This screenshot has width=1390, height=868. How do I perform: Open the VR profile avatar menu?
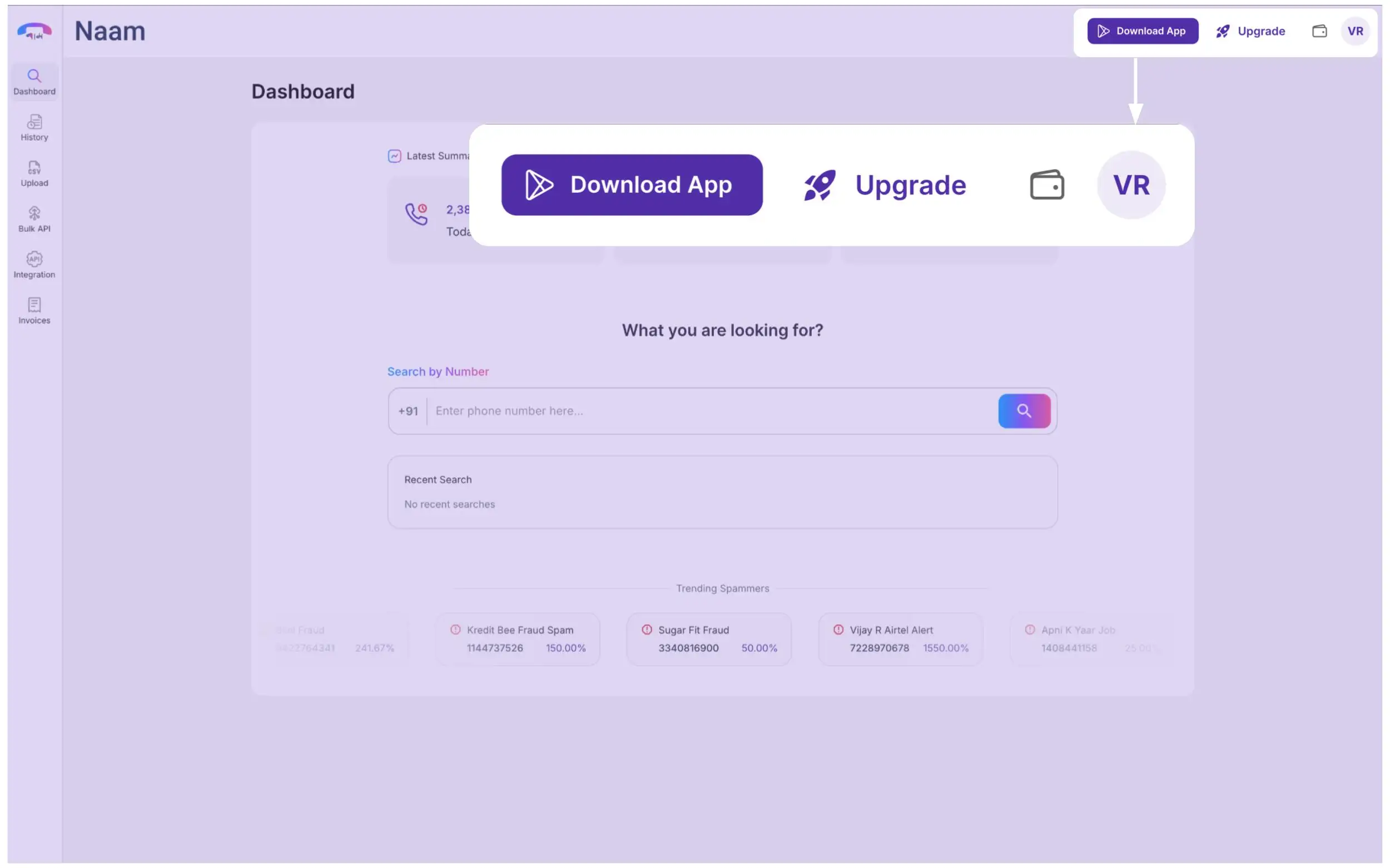pyautogui.click(x=1354, y=31)
